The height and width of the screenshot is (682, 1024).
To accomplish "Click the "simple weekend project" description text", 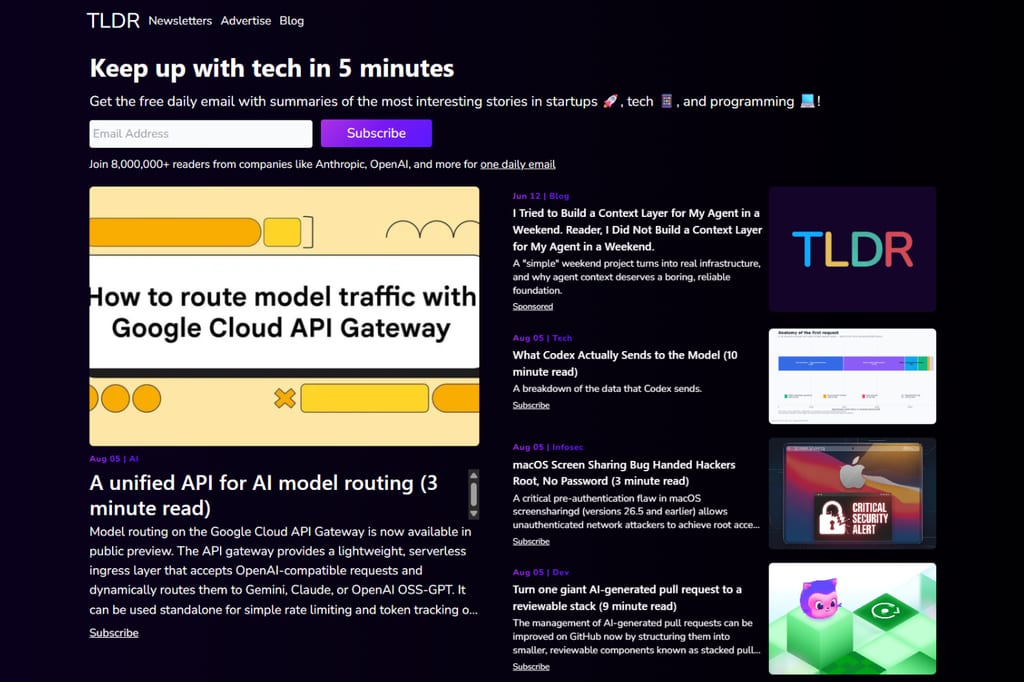I will click(637, 277).
